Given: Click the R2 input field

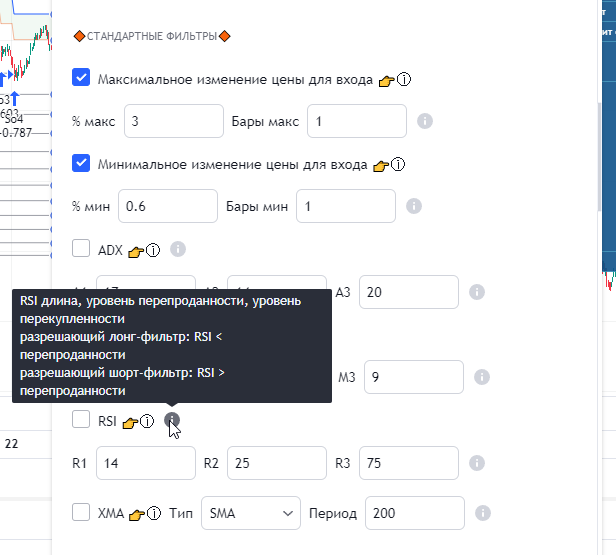Looking at the screenshot, I should [277, 463].
